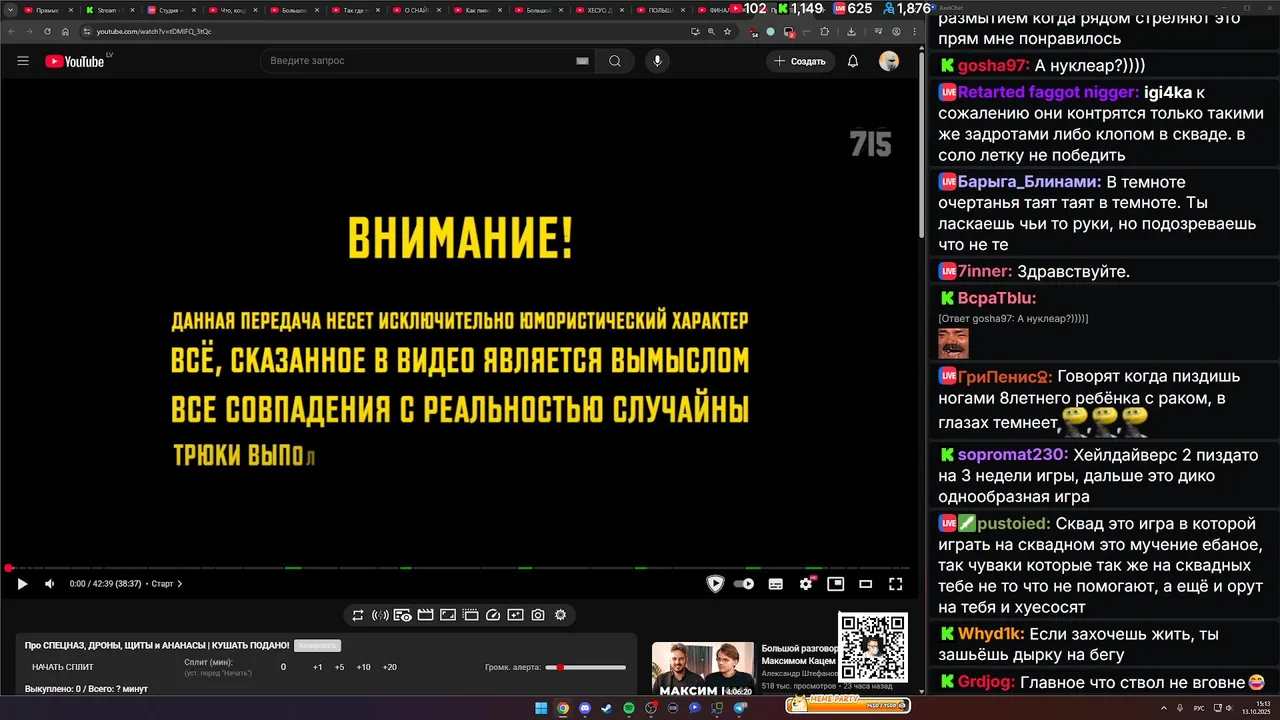Add +1 minute to split
1280x720 pixels.
pyautogui.click(x=317, y=667)
